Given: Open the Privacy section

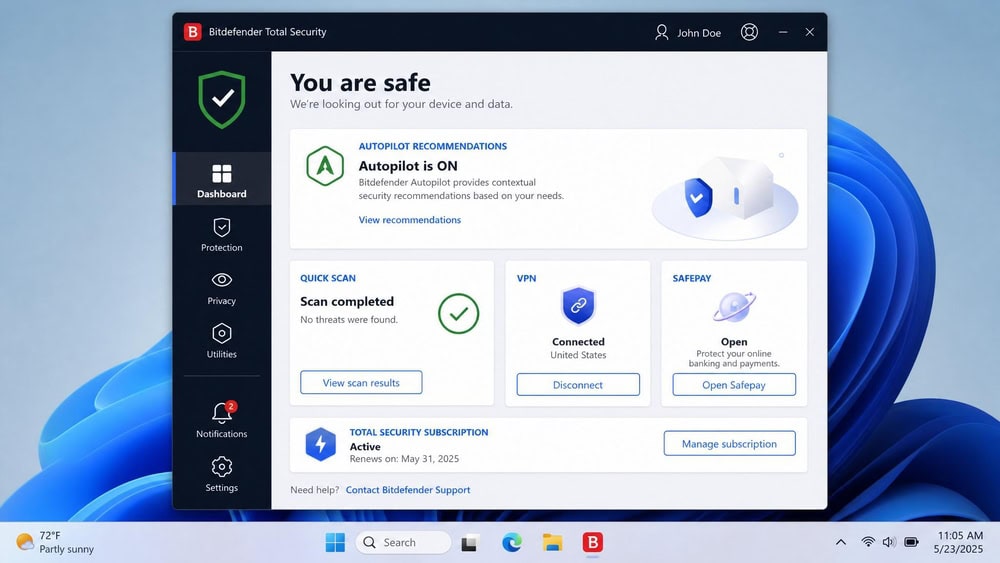Looking at the screenshot, I should [222, 288].
